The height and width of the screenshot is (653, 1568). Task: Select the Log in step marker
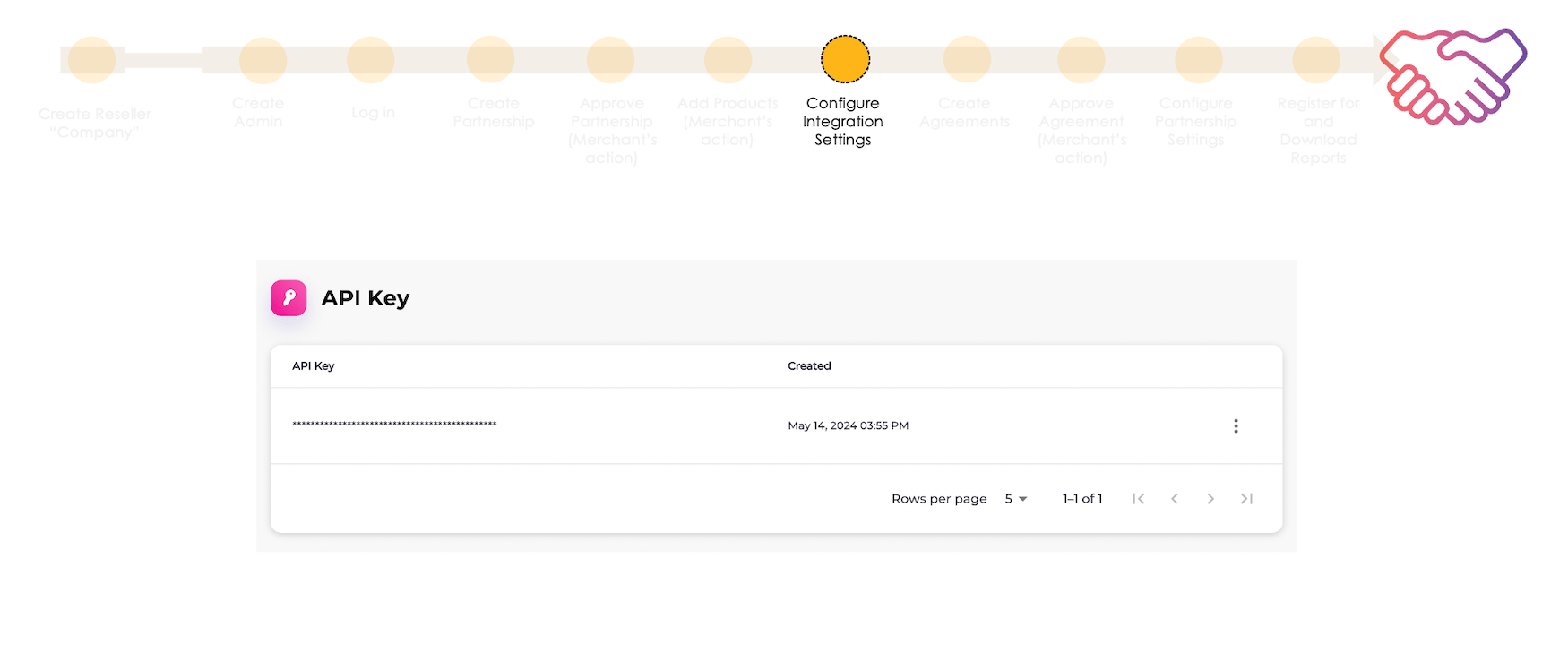click(x=371, y=60)
